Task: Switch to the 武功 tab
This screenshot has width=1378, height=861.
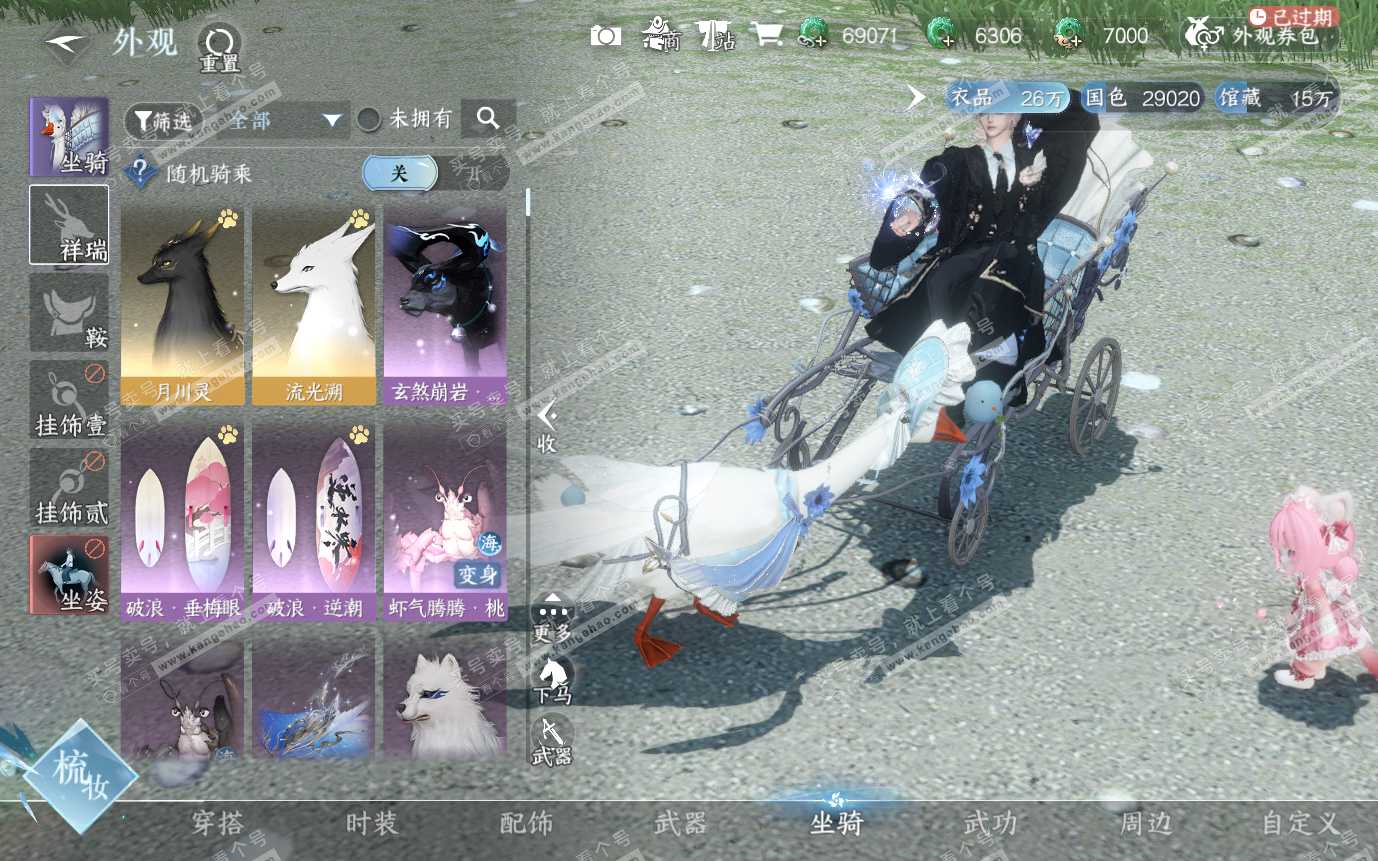Action: click(990, 824)
